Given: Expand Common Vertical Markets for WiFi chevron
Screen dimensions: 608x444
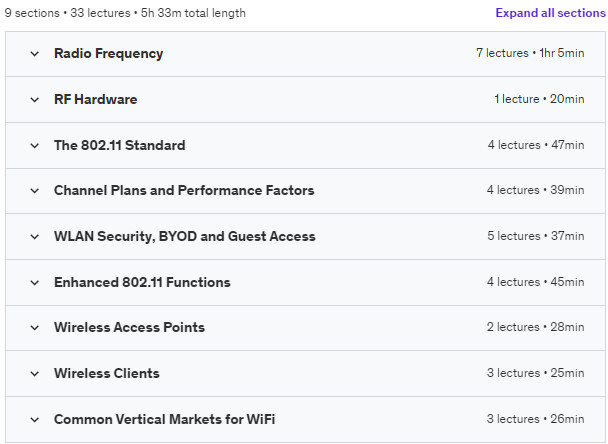Looking at the screenshot, I should click(35, 419).
